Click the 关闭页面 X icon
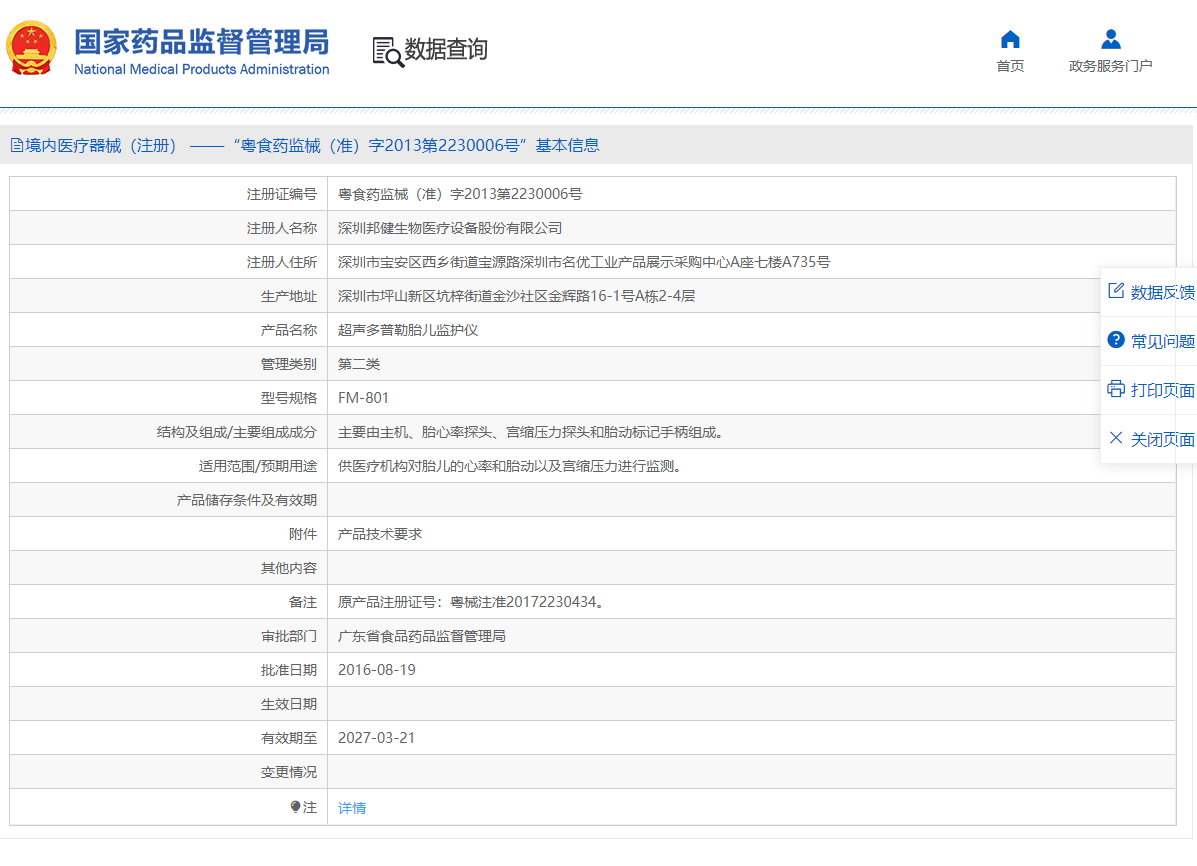 pyautogui.click(x=1116, y=438)
